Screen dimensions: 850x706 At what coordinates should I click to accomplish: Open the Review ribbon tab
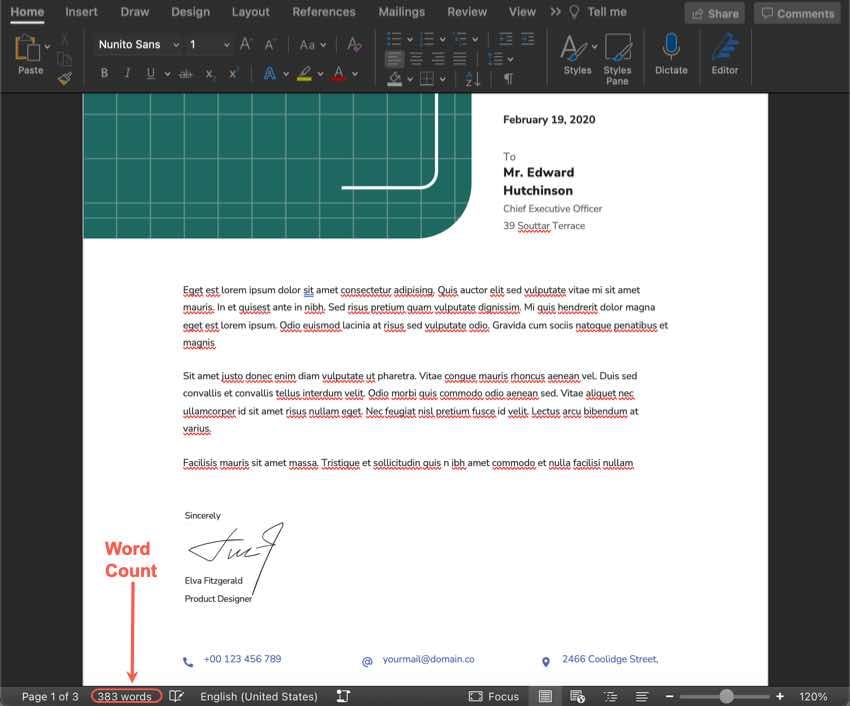click(x=466, y=12)
